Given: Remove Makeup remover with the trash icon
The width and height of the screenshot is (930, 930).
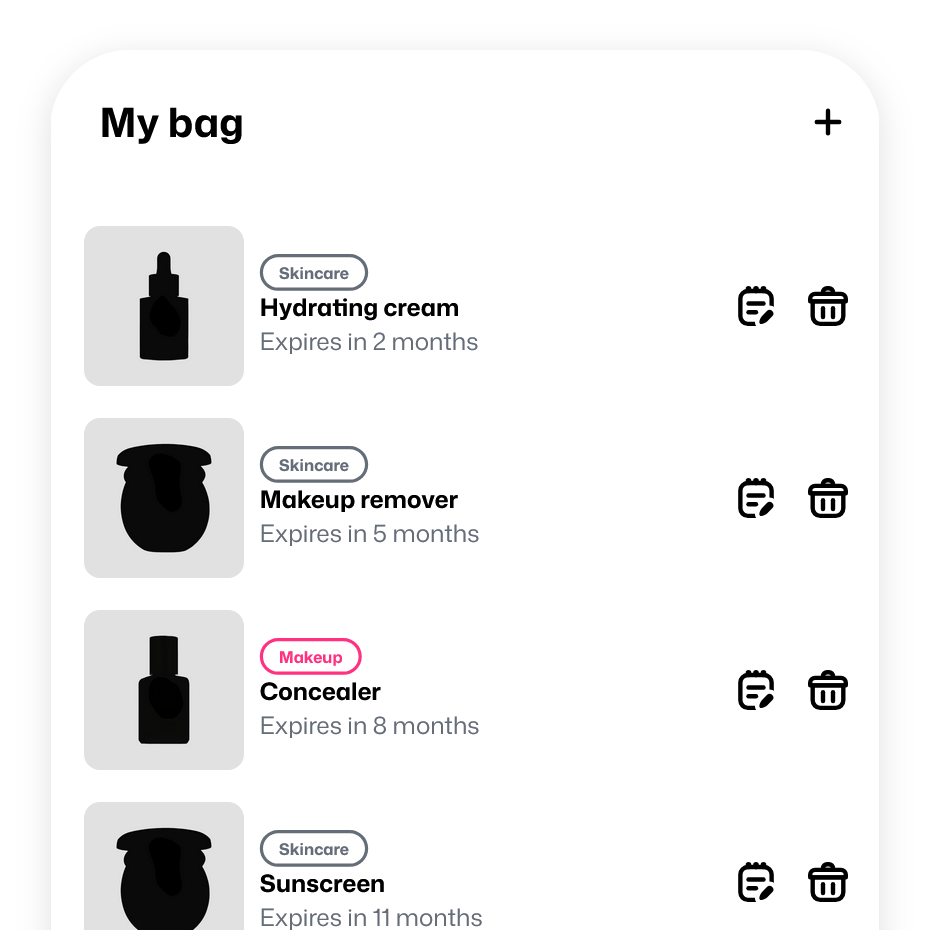Looking at the screenshot, I should (827, 498).
